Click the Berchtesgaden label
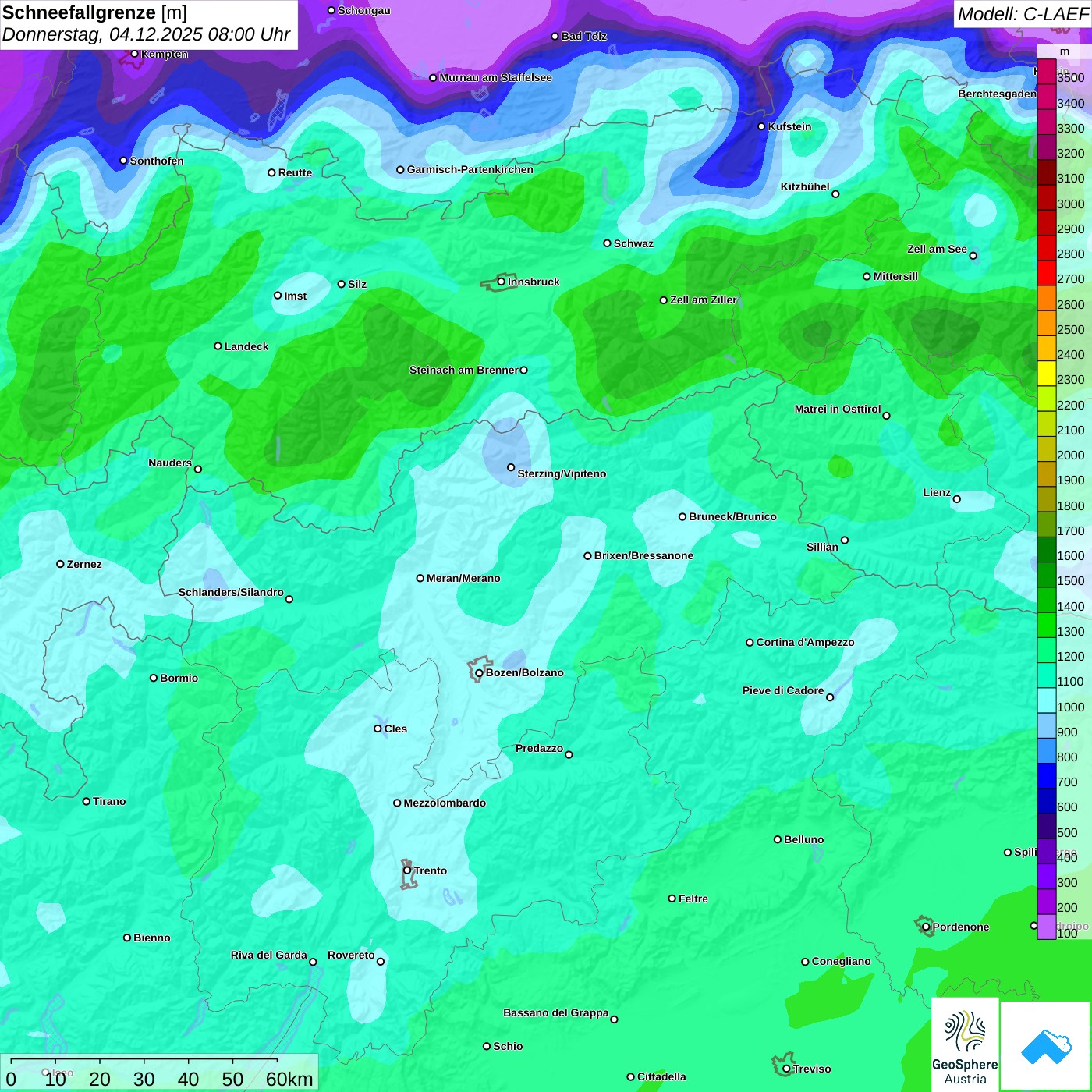Image resolution: width=1092 pixels, height=1092 pixels. coord(997,94)
